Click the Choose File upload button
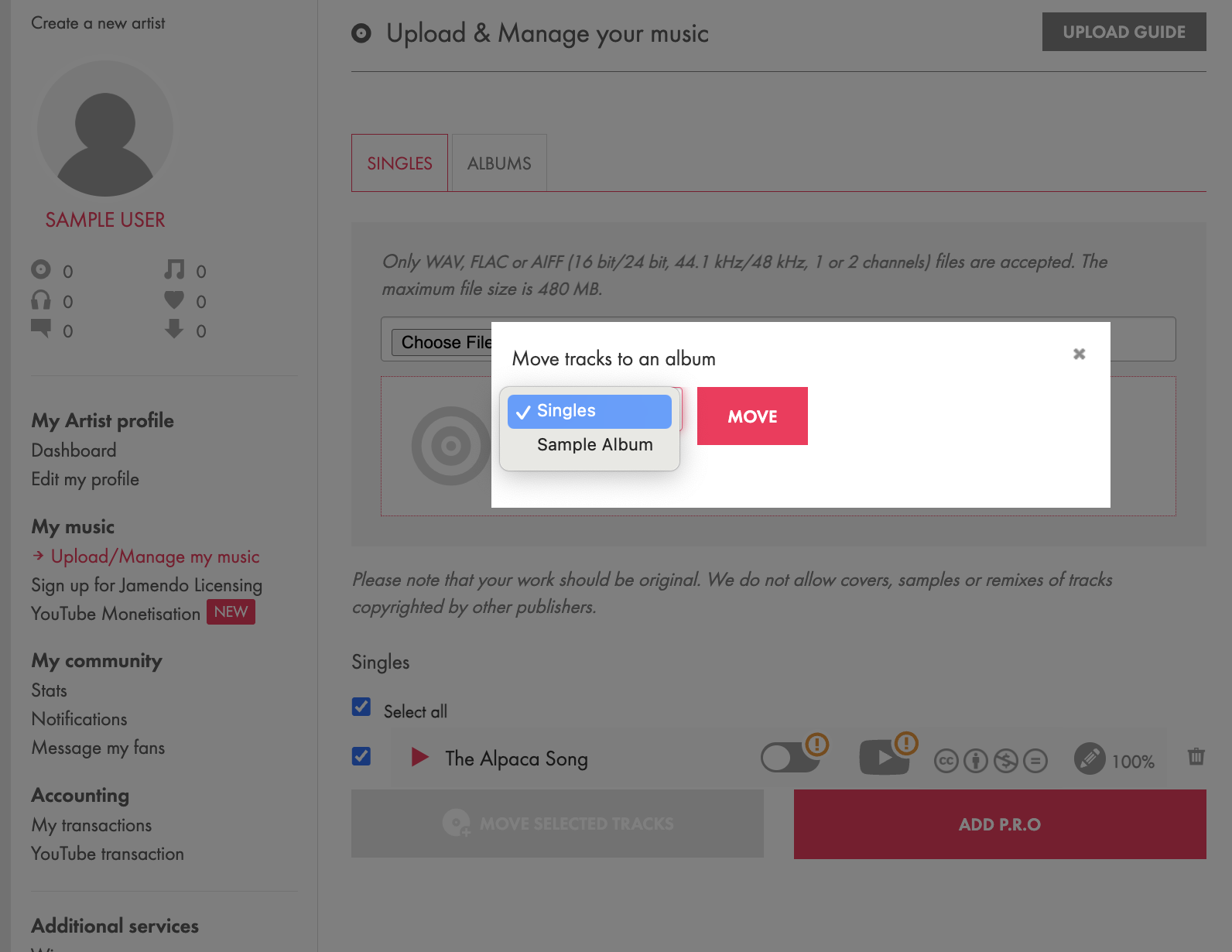Image resolution: width=1232 pixels, height=952 pixels. coord(442,342)
